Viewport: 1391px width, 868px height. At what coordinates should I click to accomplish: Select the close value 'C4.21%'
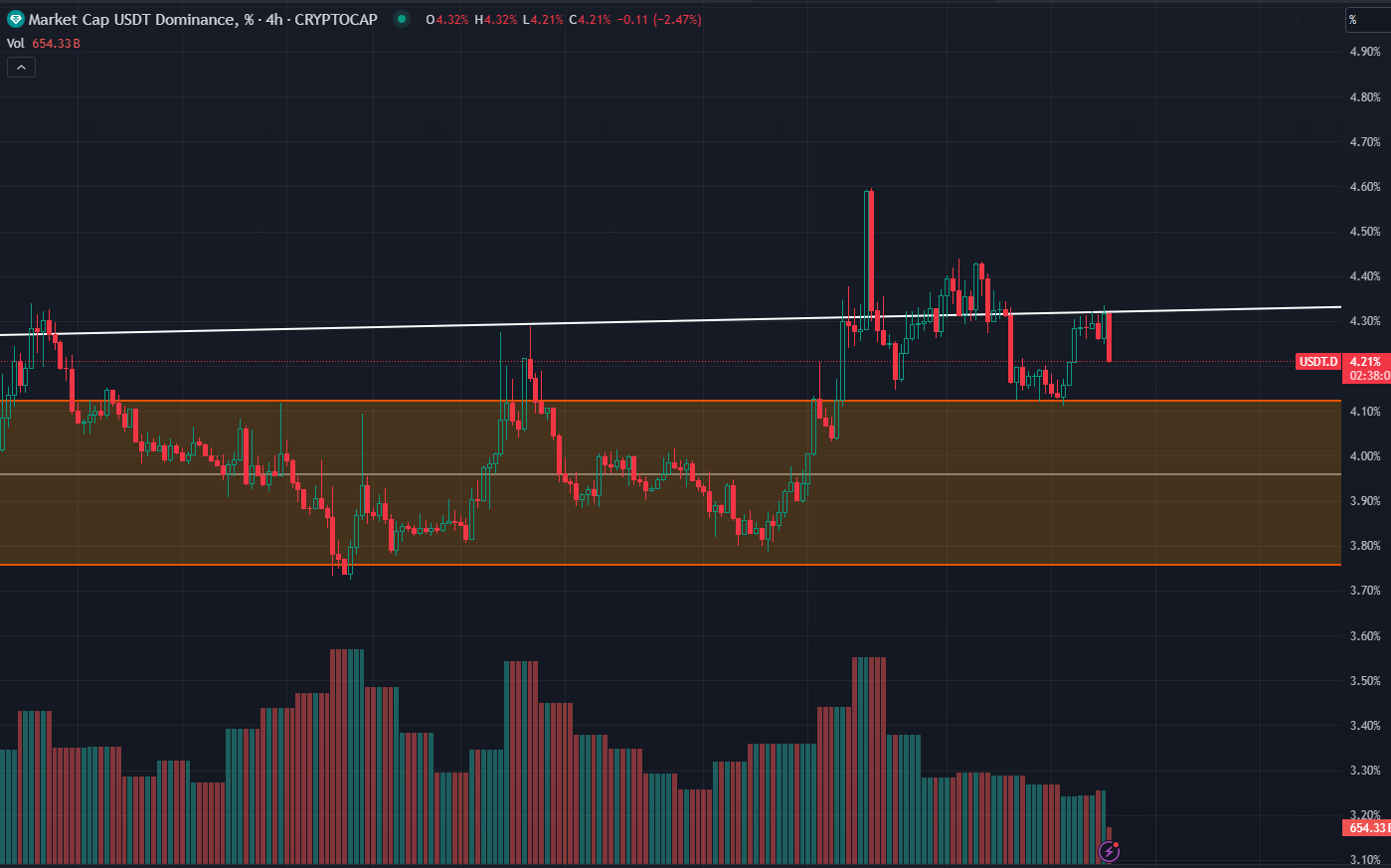590,19
